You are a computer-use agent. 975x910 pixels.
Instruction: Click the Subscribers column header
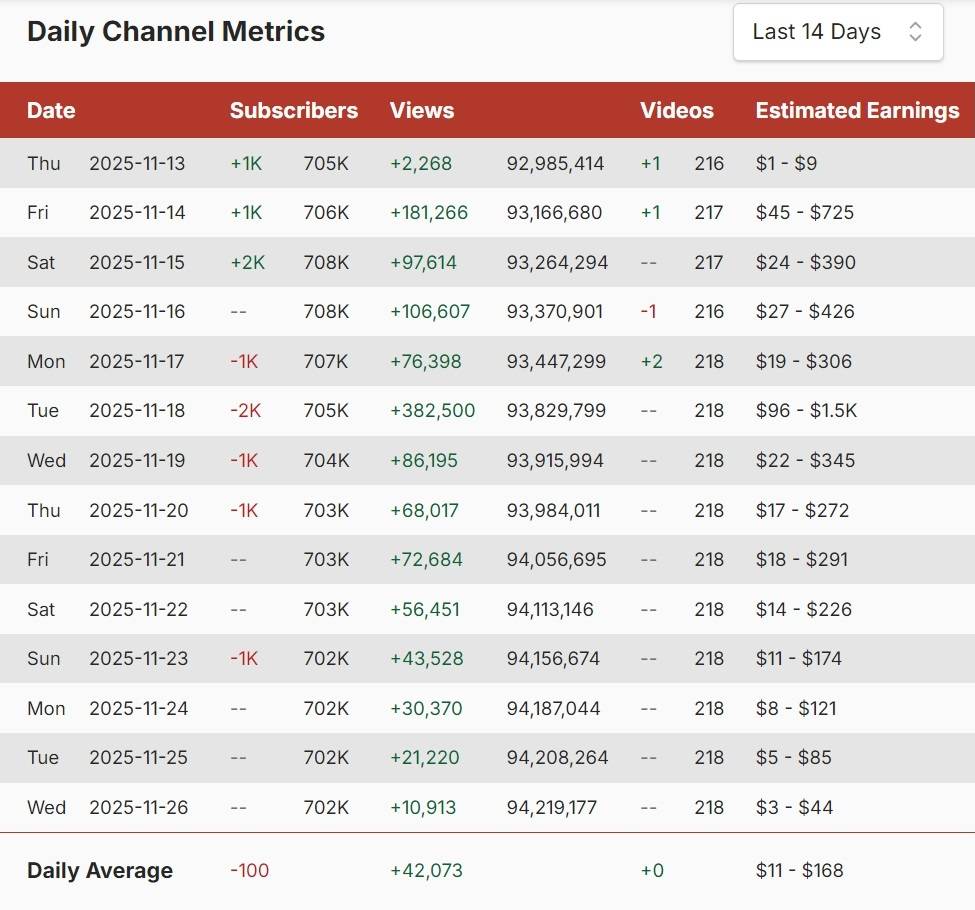pyautogui.click(x=293, y=111)
